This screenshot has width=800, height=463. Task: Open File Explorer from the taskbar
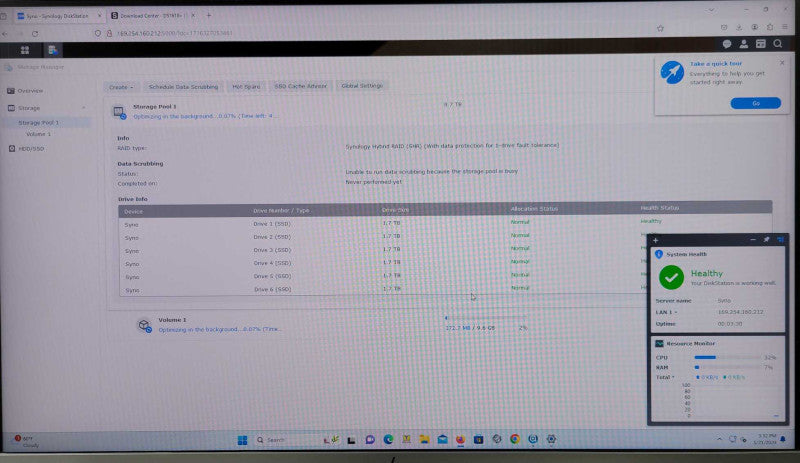424,439
